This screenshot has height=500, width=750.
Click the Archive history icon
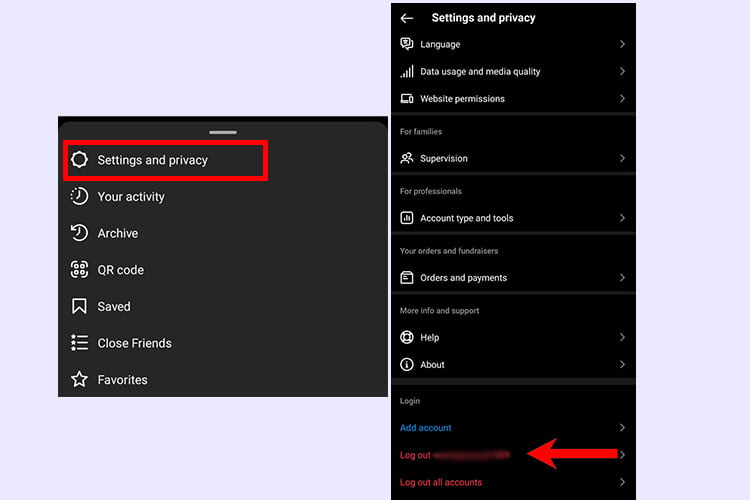point(80,233)
